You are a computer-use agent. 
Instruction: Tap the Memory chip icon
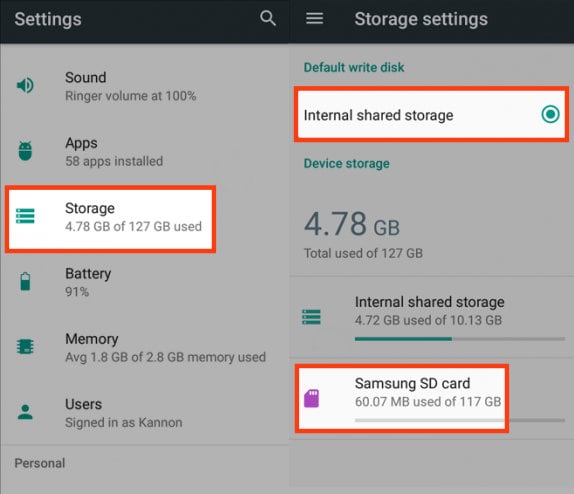click(25, 346)
